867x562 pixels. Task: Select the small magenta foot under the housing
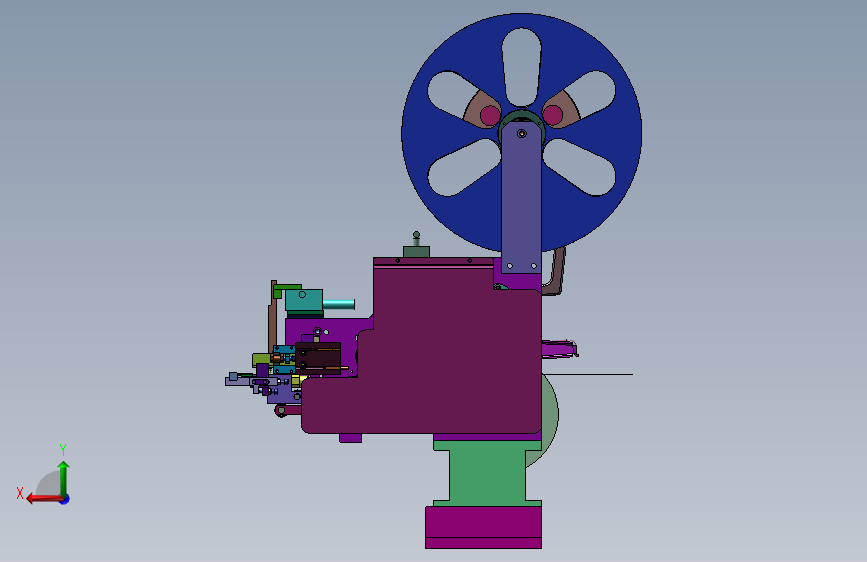pos(351,438)
